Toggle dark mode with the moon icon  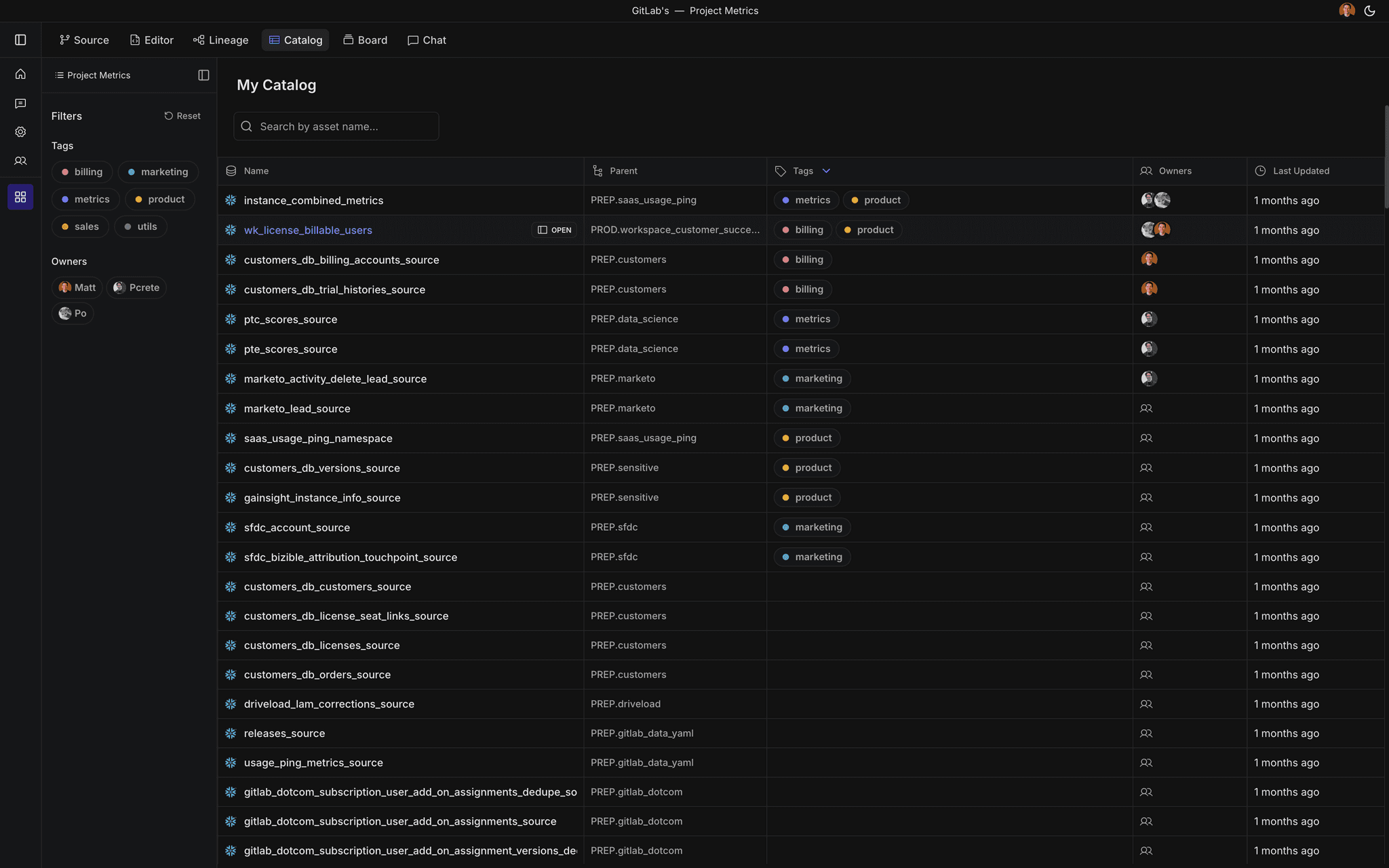pos(1369,10)
